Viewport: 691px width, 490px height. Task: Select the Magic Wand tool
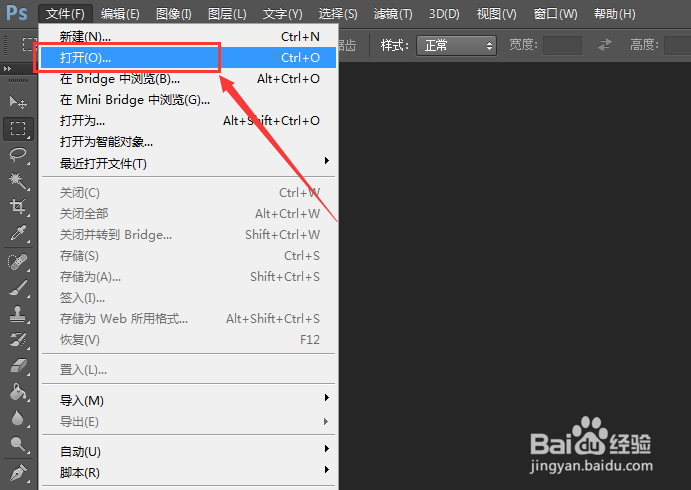[x=18, y=181]
